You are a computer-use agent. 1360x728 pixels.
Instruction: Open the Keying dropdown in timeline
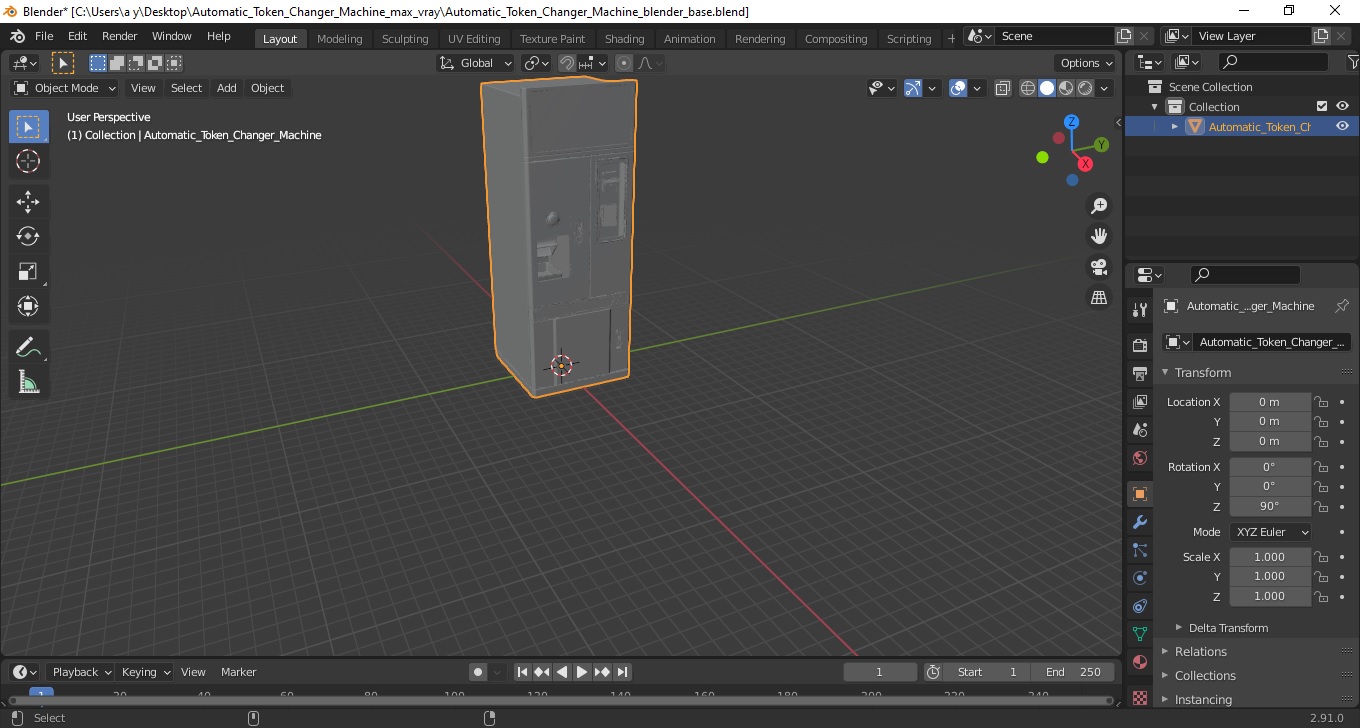(144, 672)
